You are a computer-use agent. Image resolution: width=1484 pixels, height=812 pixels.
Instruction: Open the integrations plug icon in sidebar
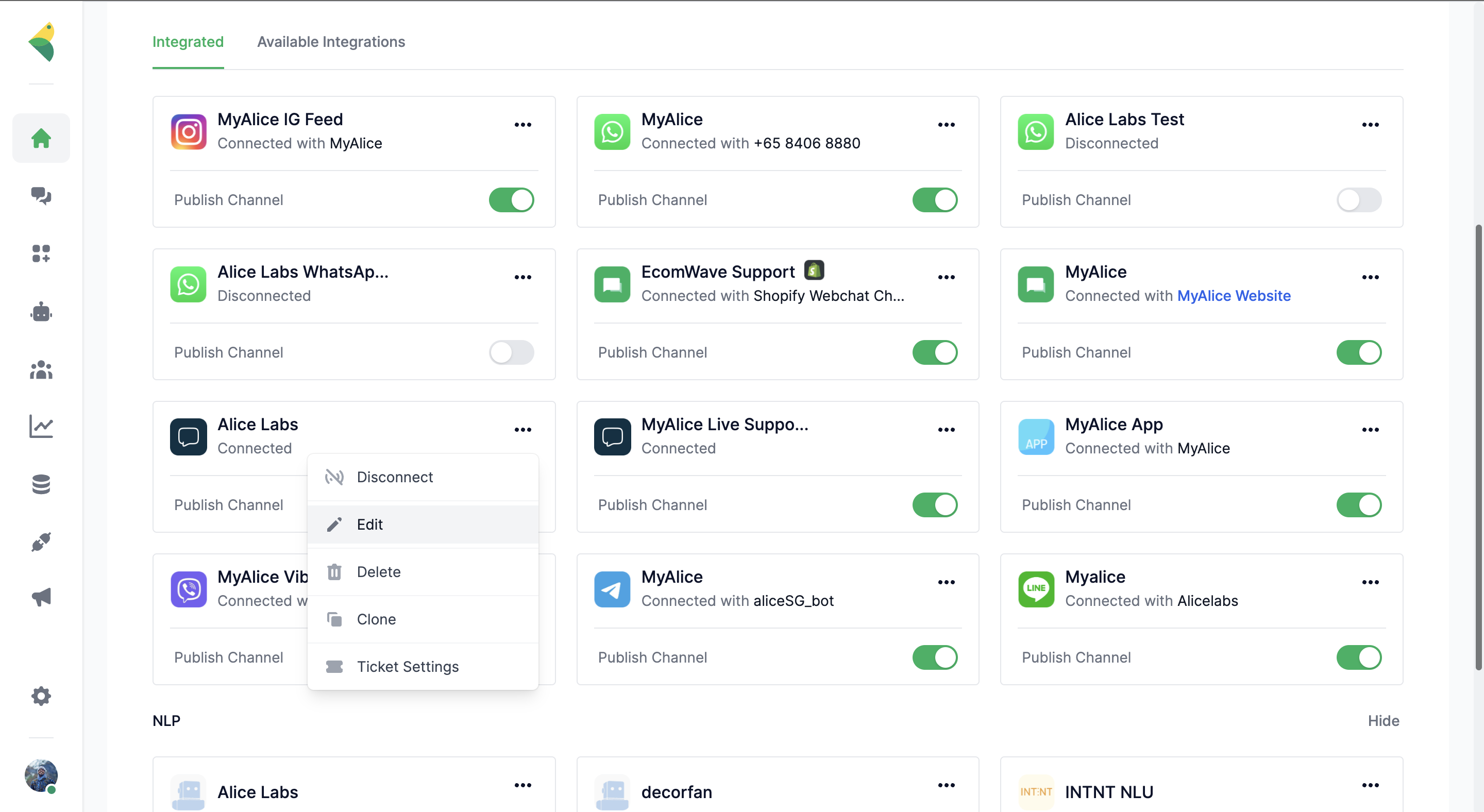(41, 542)
